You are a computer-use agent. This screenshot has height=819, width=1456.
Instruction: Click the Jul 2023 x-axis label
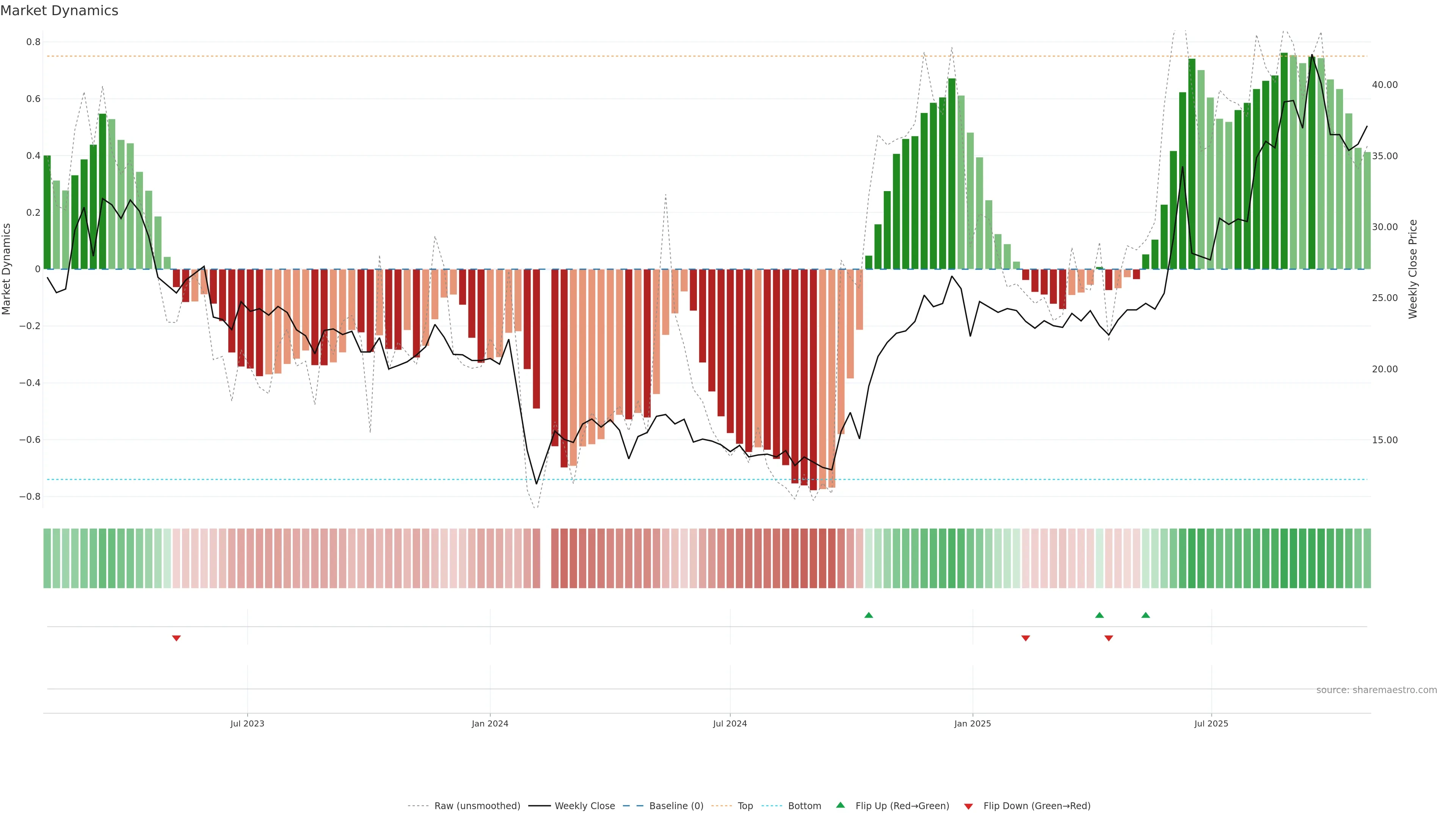(x=247, y=723)
